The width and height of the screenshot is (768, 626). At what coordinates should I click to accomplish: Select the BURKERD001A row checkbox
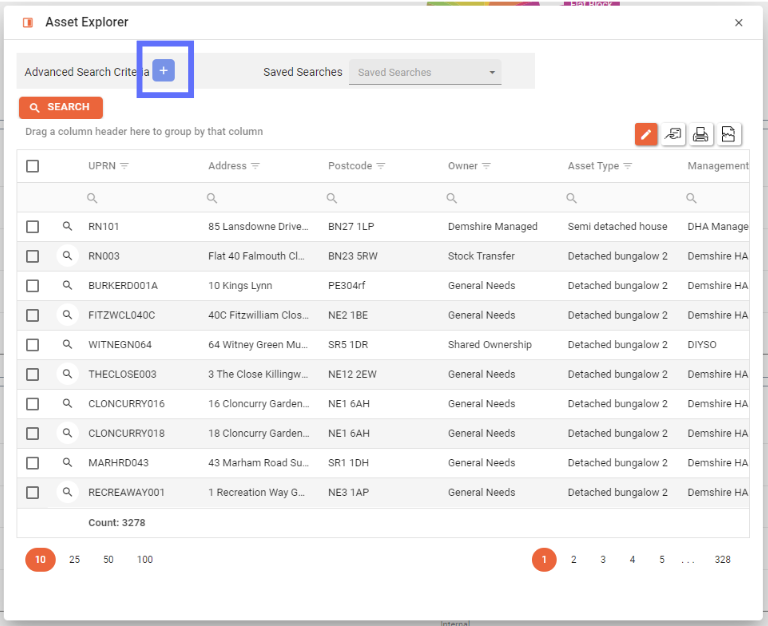(33, 286)
